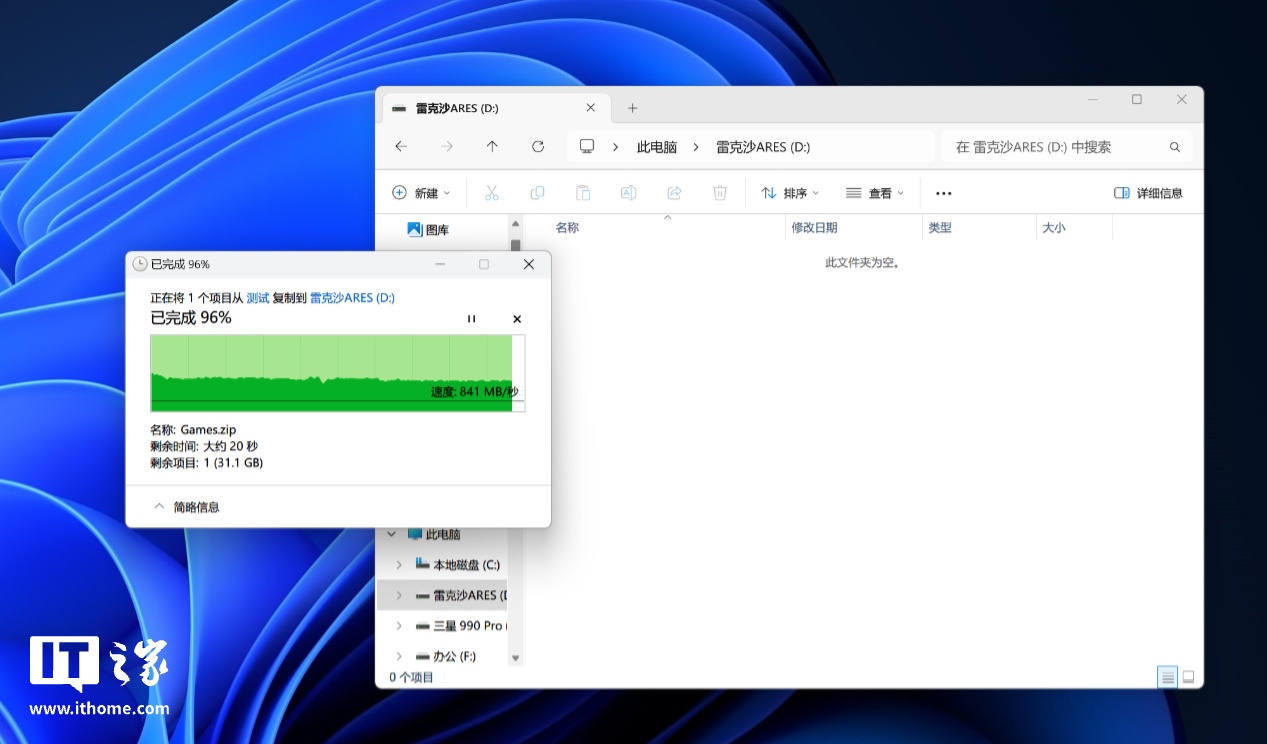The width and height of the screenshot is (1267, 744).
Task: Click the 测试 source folder link
Action: (x=258, y=298)
